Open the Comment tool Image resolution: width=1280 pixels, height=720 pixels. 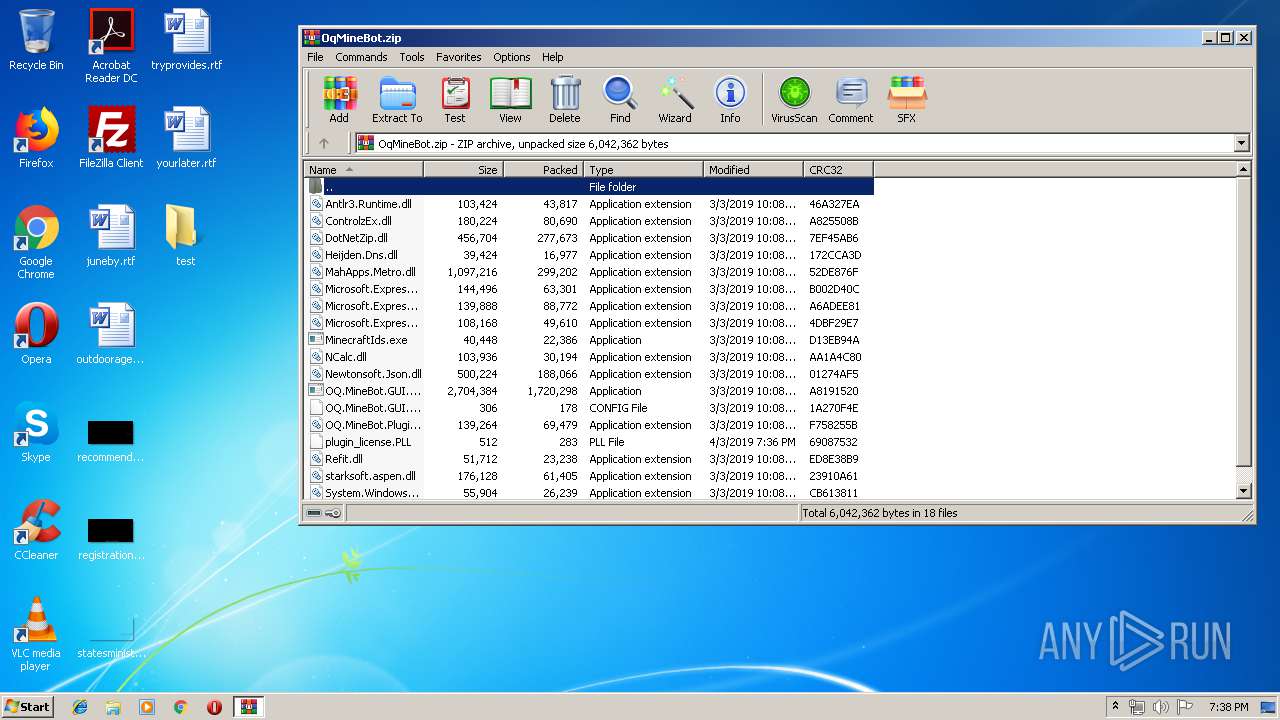click(851, 100)
